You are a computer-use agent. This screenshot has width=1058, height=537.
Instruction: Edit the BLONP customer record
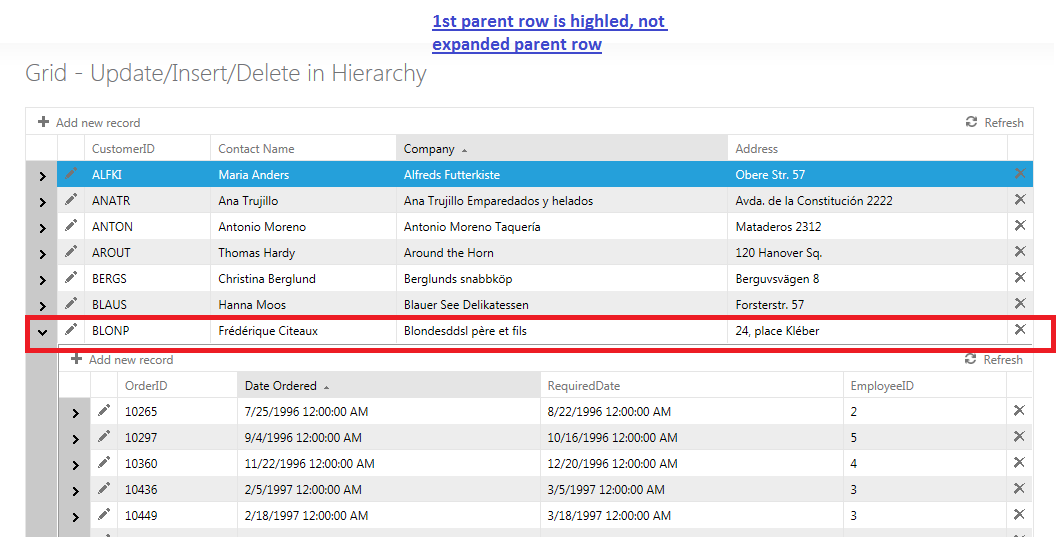pos(71,330)
